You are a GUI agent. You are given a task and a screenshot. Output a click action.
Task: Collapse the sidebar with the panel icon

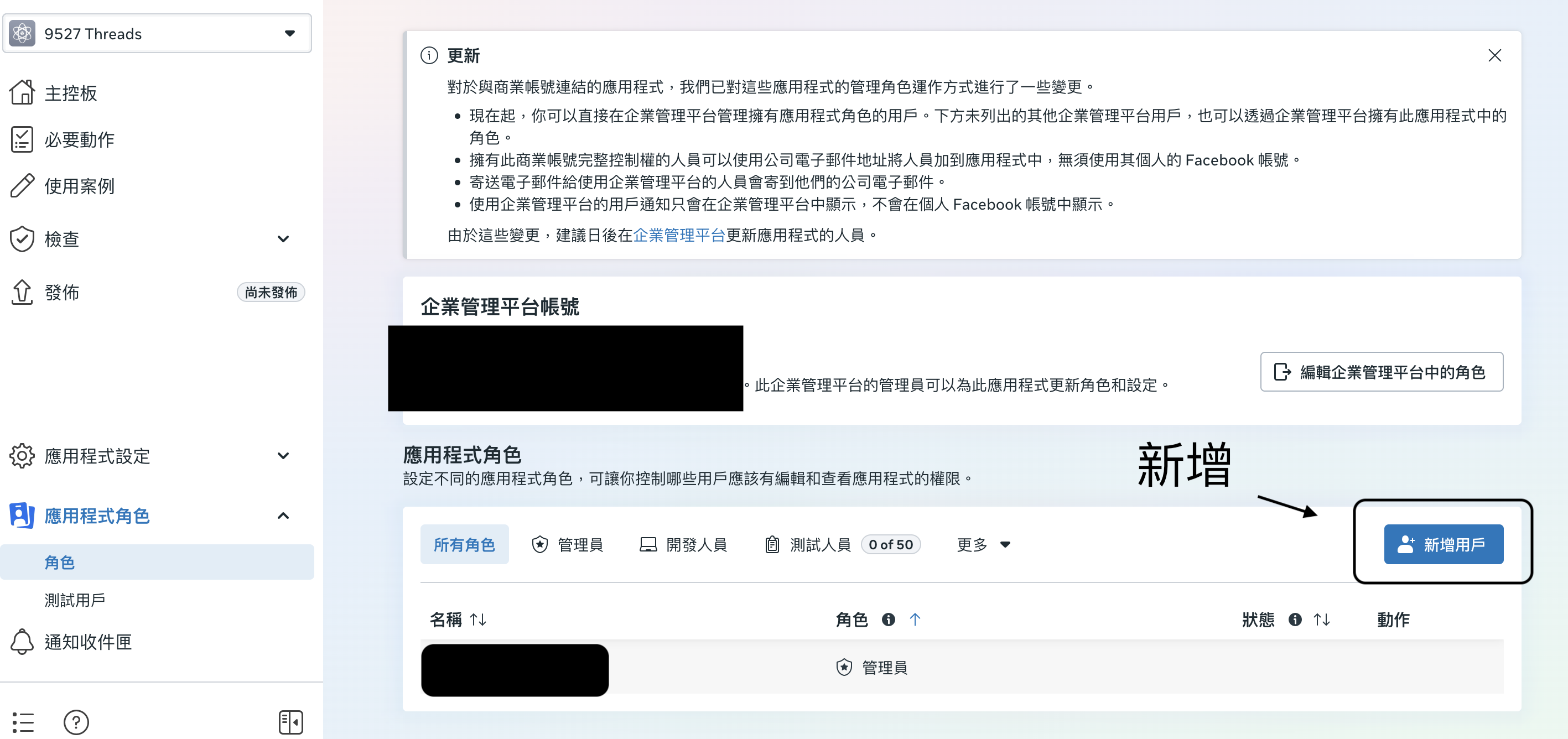point(291,722)
